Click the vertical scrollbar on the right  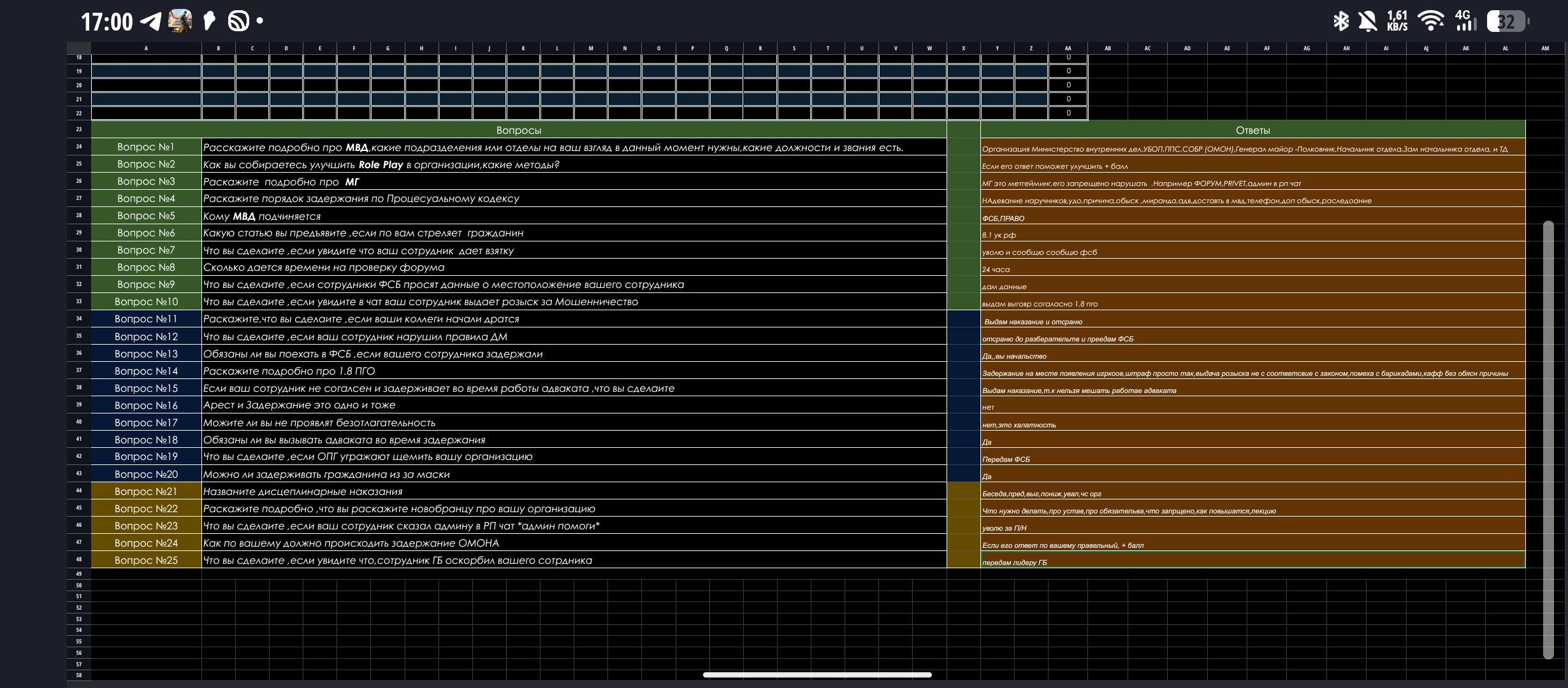click(x=1548, y=440)
